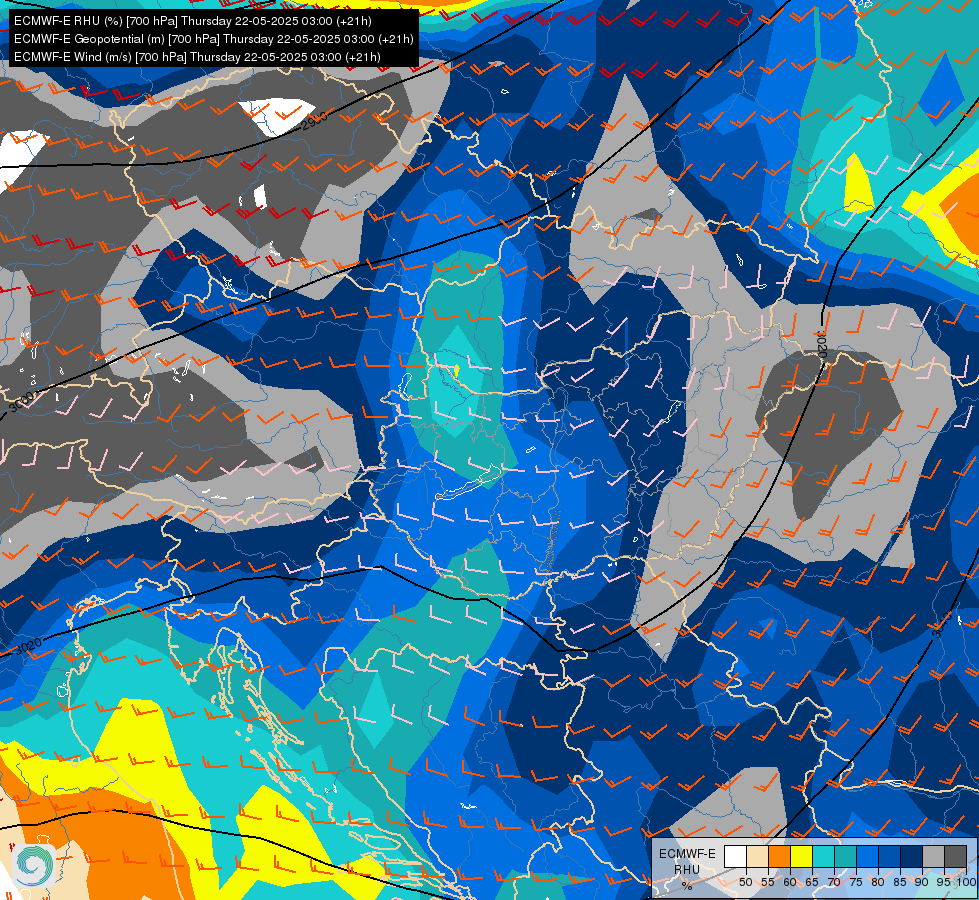Click the '90' legend tick label
979x900 pixels.
click(x=922, y=882)
